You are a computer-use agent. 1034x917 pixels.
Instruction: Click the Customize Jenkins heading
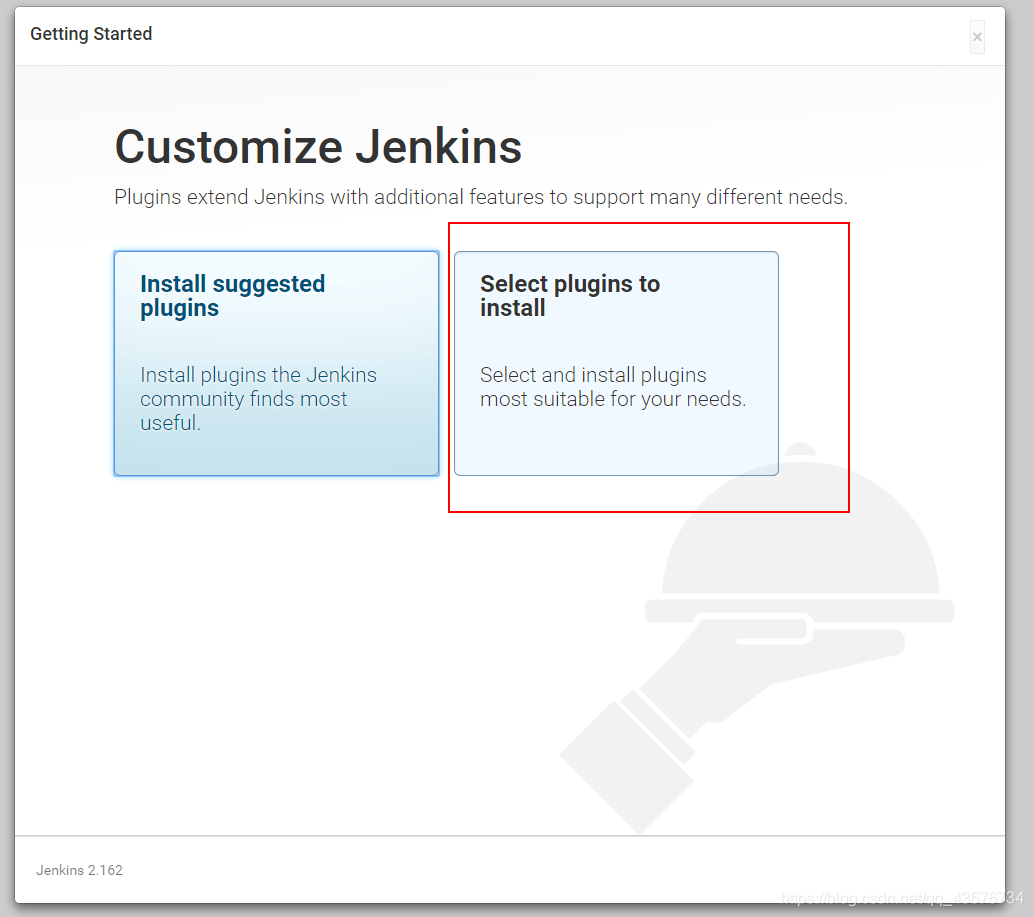click(x=319, y=146)
